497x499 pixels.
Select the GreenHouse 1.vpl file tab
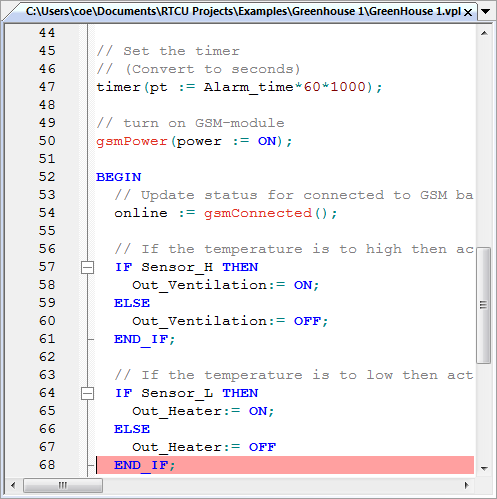(243, 12)
